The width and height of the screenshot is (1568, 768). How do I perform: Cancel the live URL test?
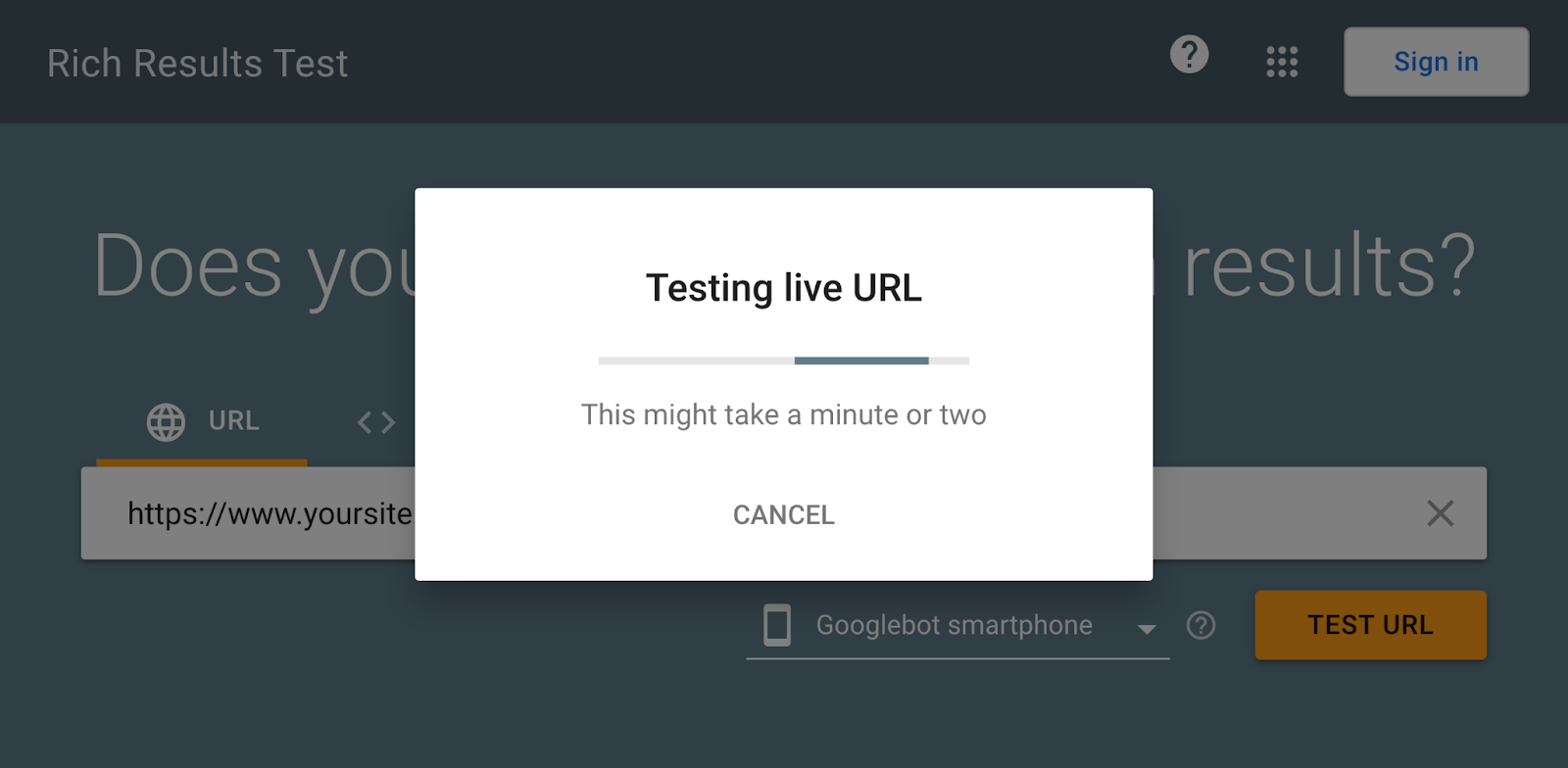pos(784,515)
